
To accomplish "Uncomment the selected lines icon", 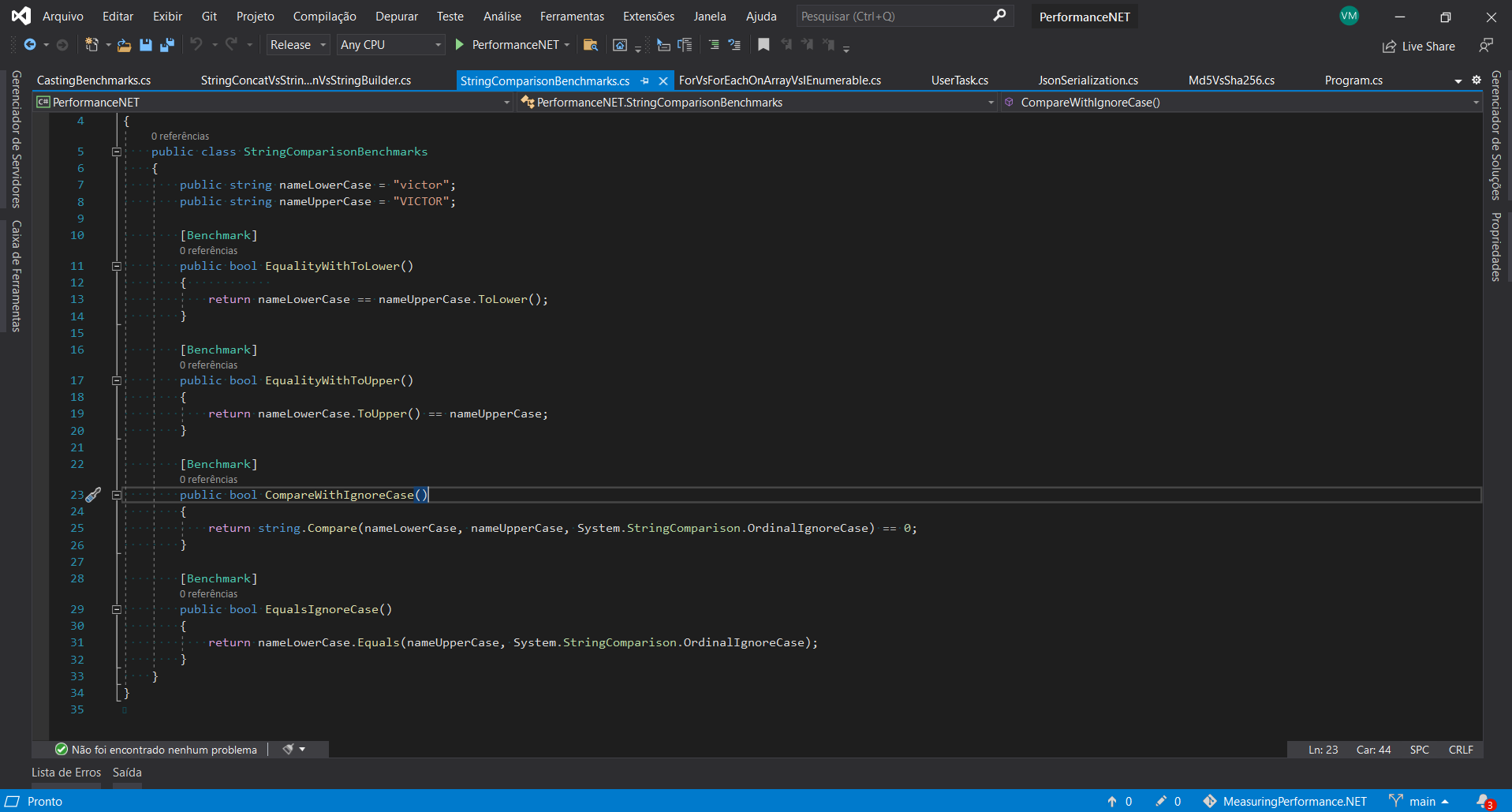I will coord(734,45).
